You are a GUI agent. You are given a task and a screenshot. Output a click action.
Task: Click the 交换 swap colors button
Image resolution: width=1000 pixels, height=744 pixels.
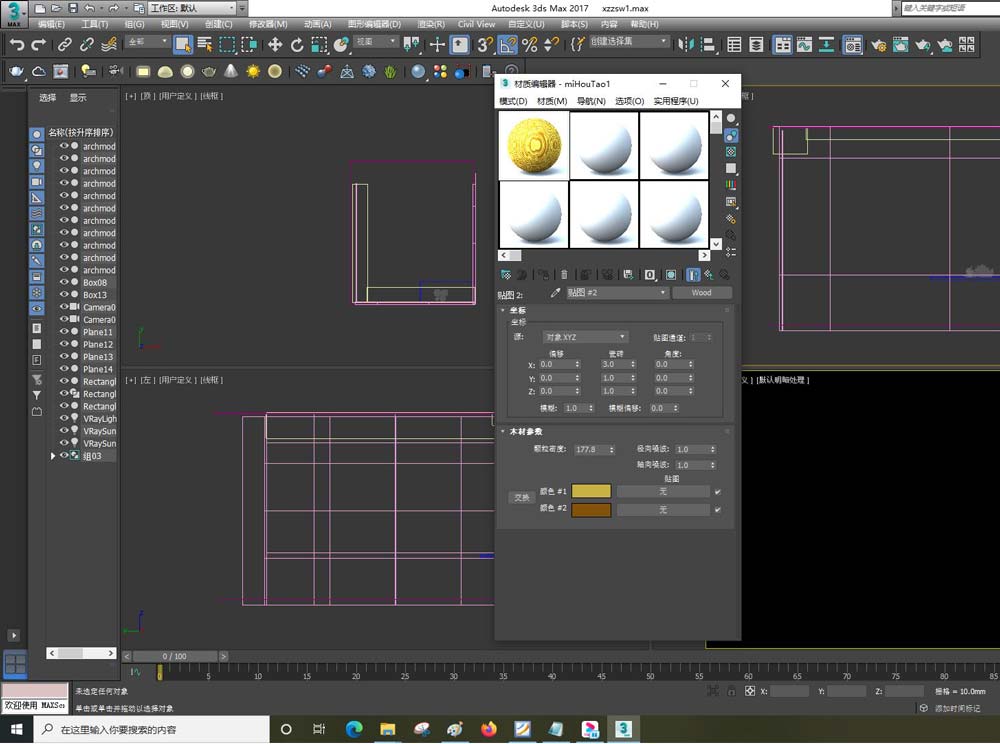(x=521, y=497)
